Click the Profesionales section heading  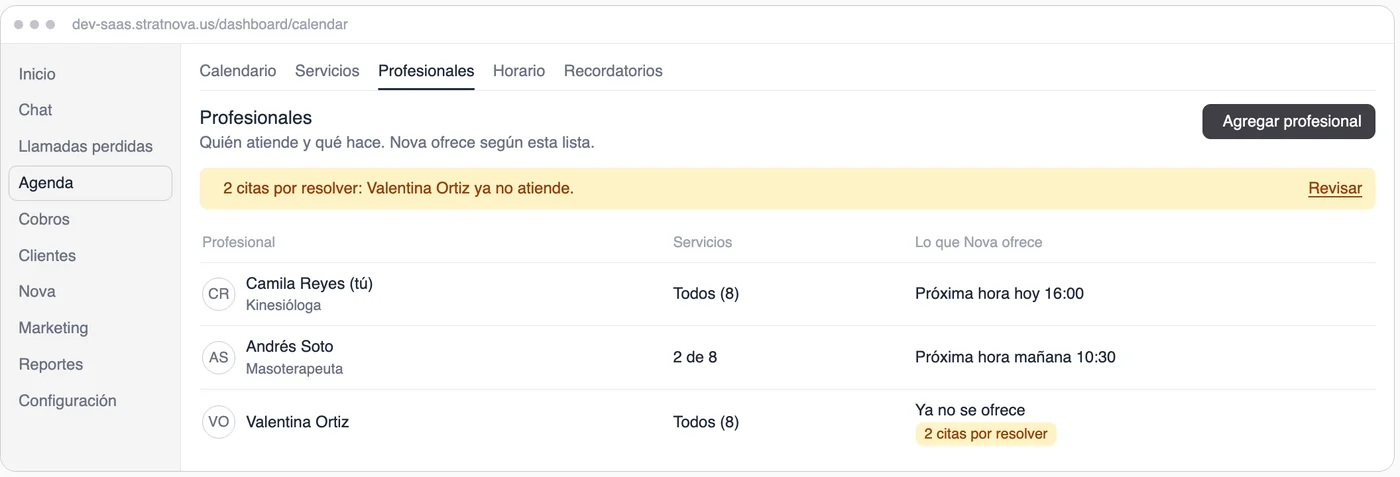pyautogui.click(x=256, y=118)
